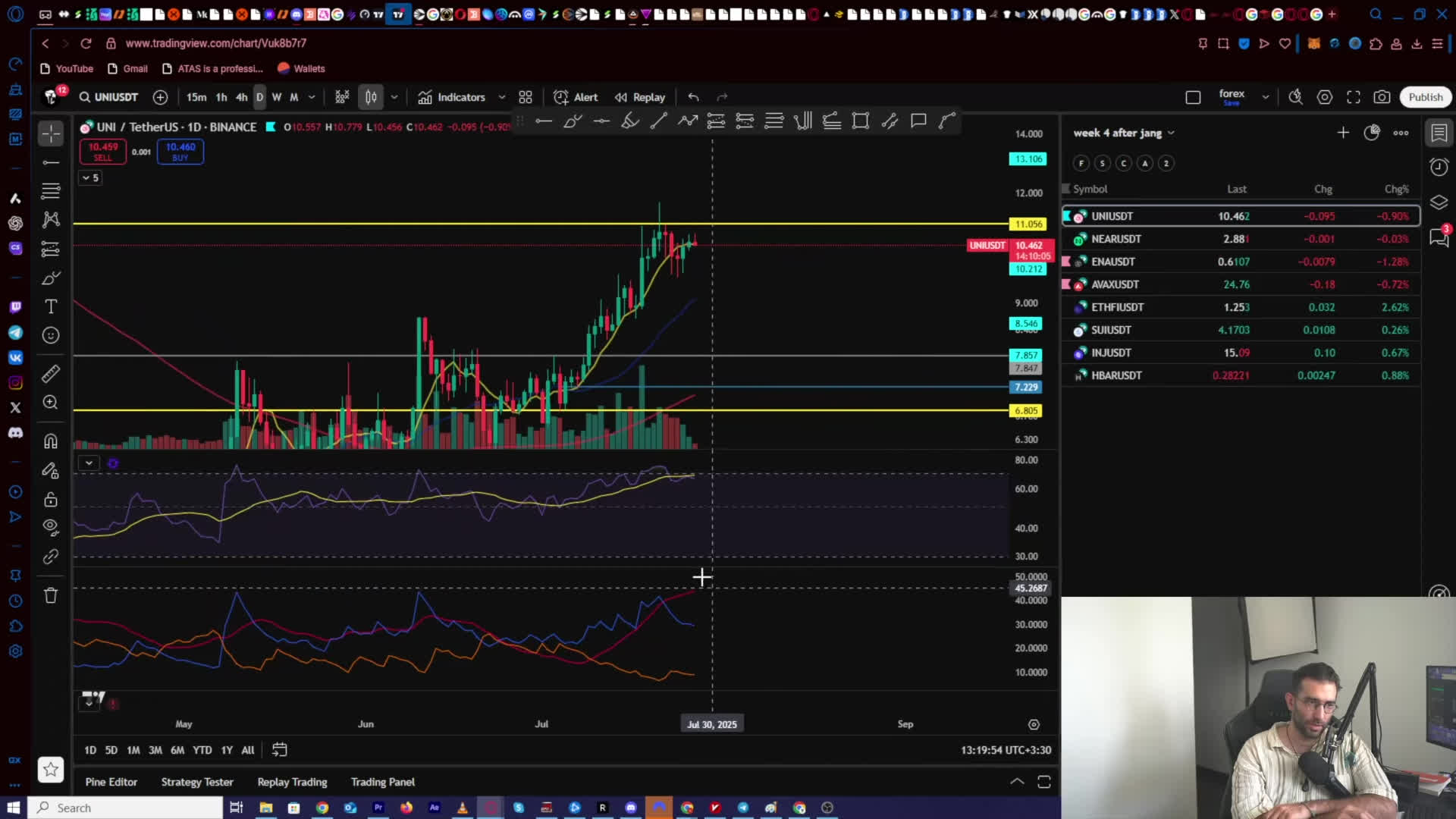The width and height of the screenshot is (1456, 819).
Task: Open the pattern drawing tools
Action: click(51, 220)
